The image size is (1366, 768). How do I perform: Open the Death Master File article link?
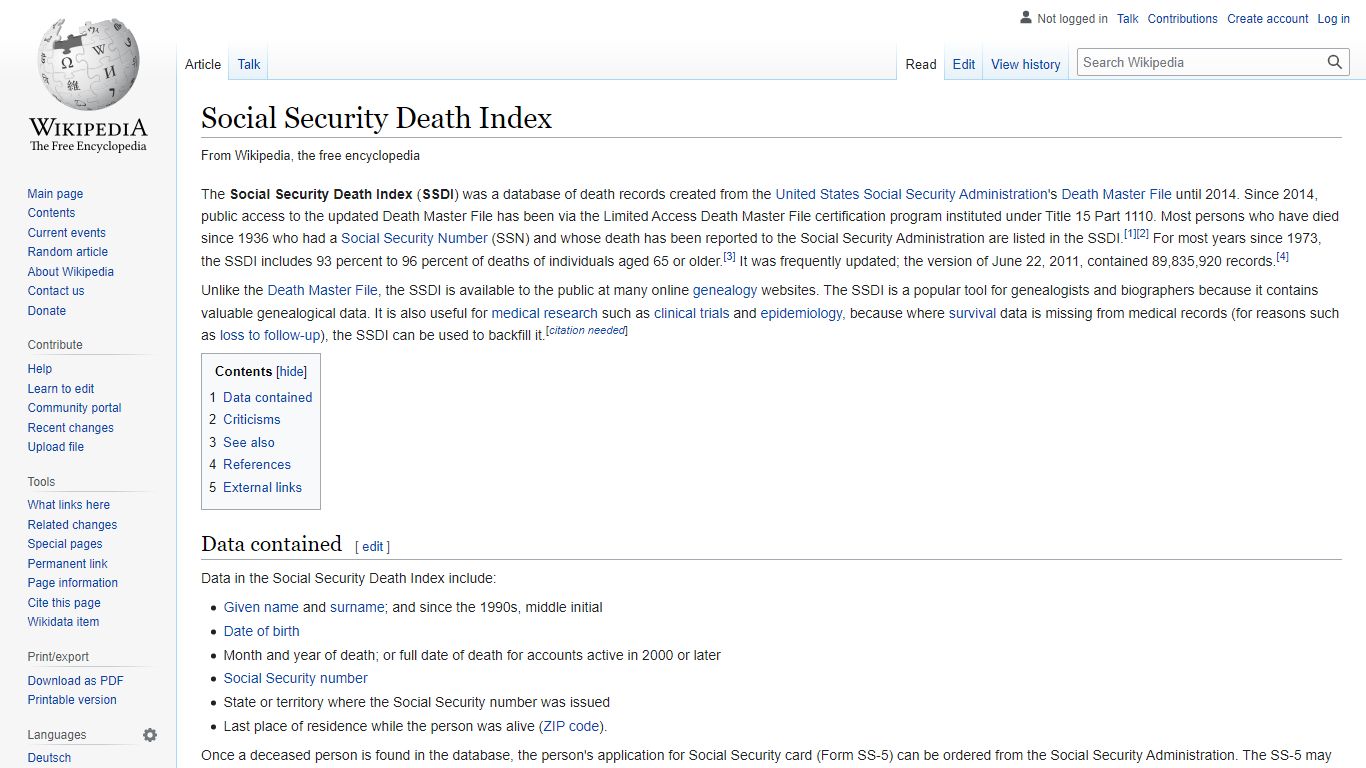(1116, 194)
